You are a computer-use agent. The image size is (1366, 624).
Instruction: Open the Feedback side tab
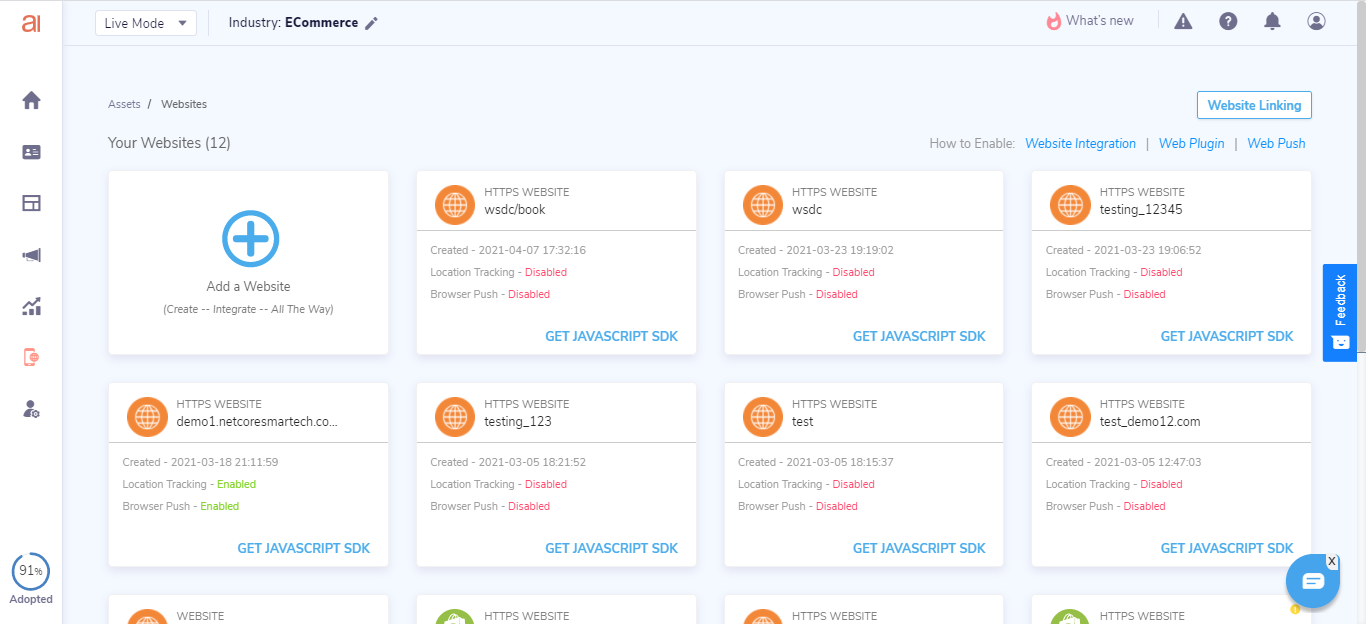point(1340,313)
